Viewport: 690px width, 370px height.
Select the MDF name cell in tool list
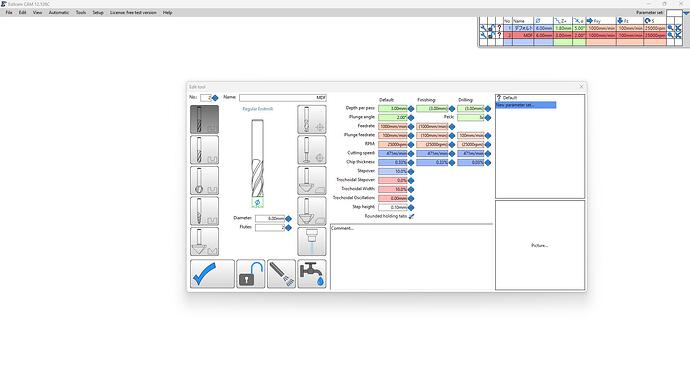[523, 35]
